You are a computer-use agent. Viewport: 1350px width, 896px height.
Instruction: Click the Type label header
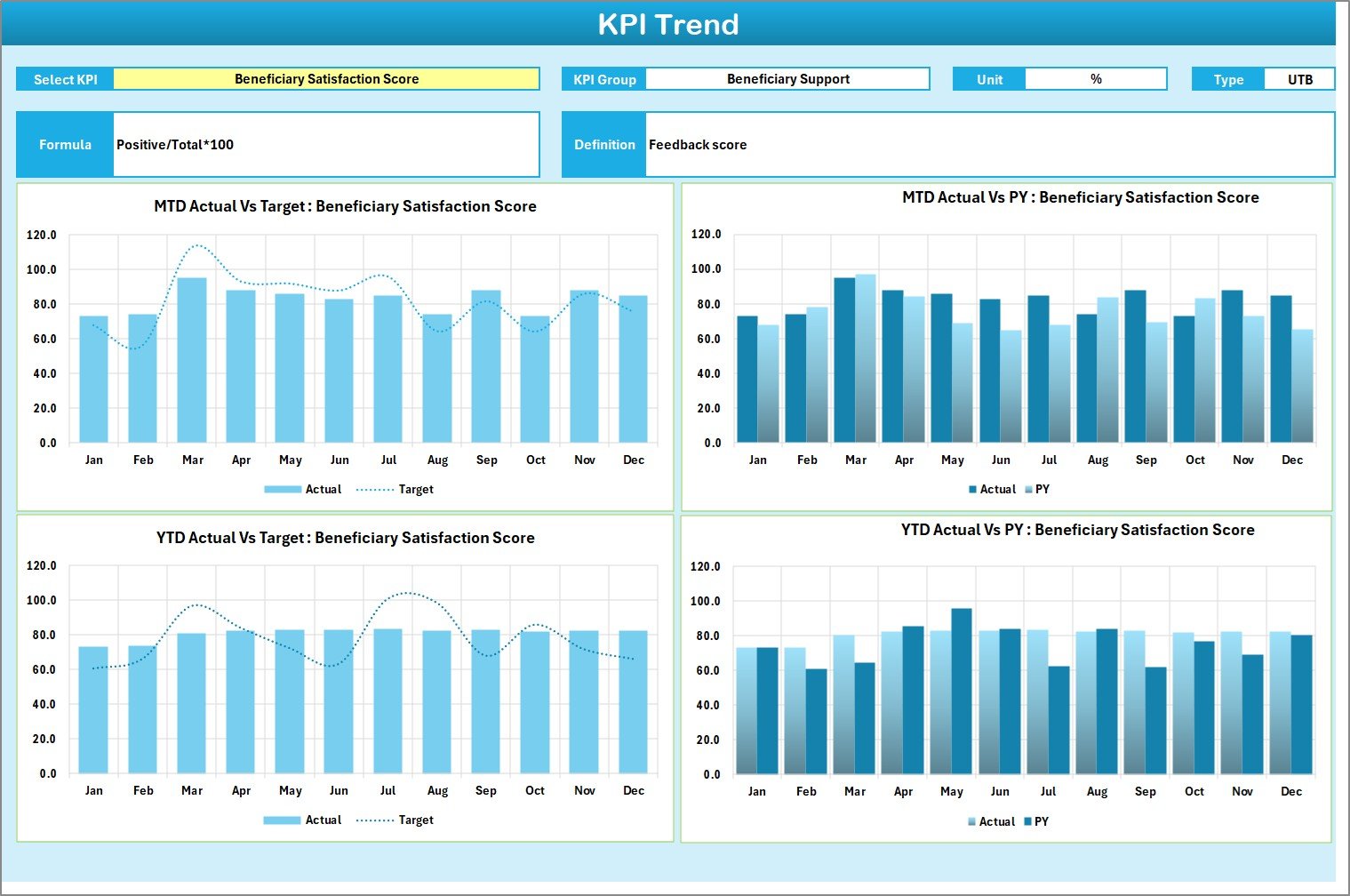tap(1228, 78)
